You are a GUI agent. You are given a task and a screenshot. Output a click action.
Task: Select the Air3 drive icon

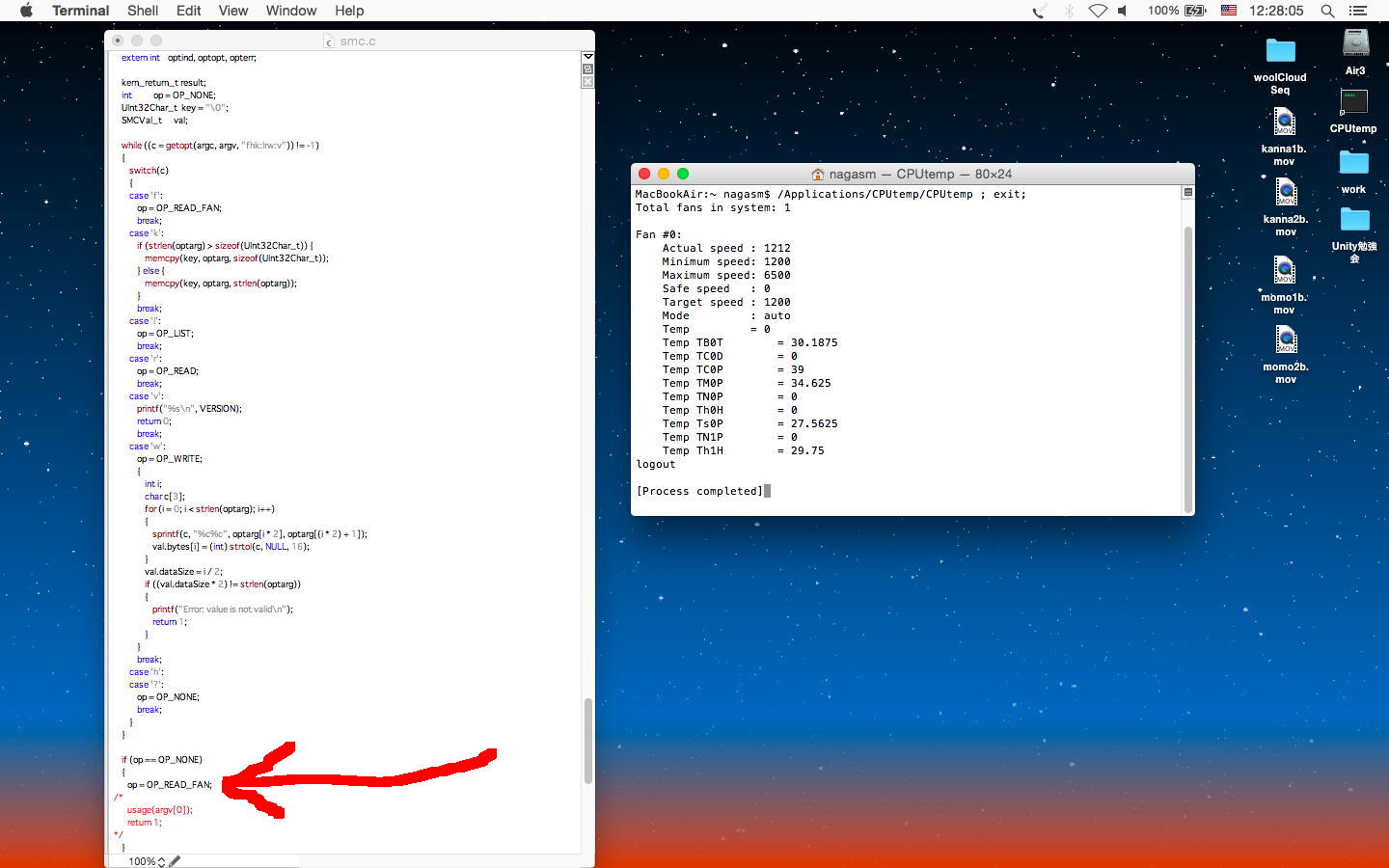click(1355, 44)
